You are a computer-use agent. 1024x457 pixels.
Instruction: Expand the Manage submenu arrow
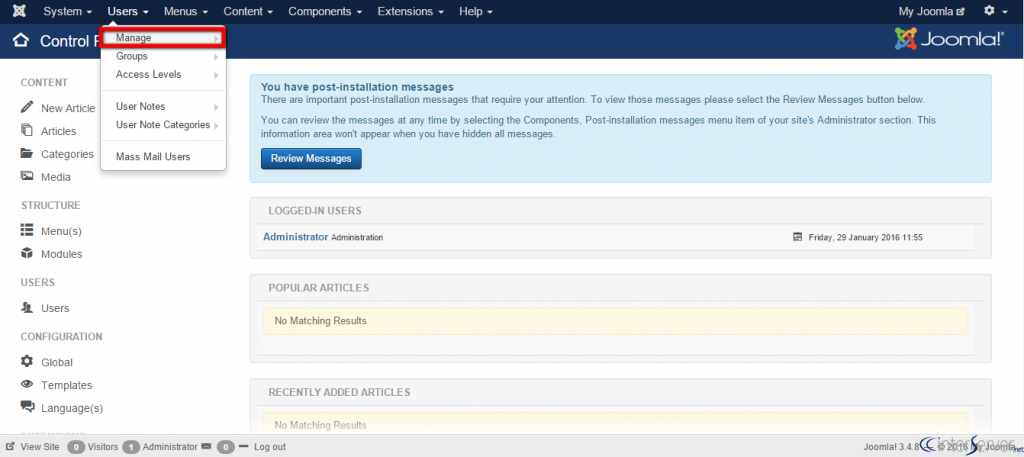pos(216,39)
